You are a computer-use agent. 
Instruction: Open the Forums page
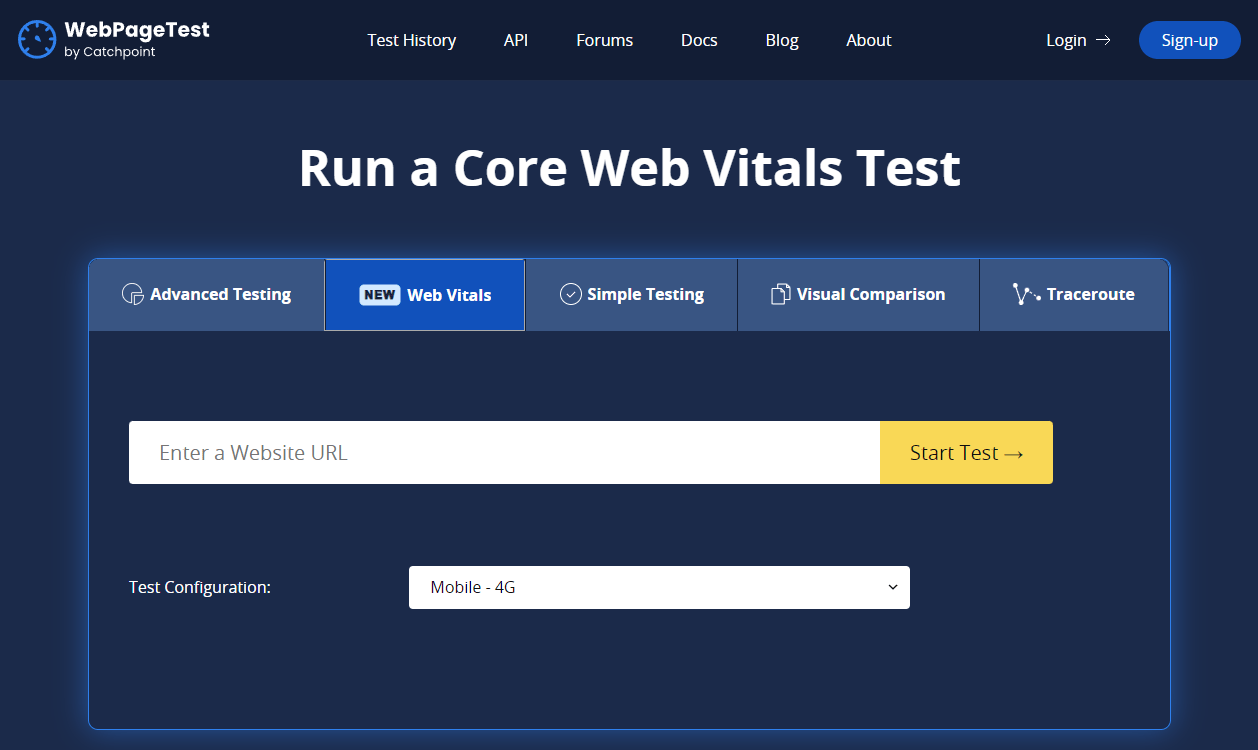(604, 40)
